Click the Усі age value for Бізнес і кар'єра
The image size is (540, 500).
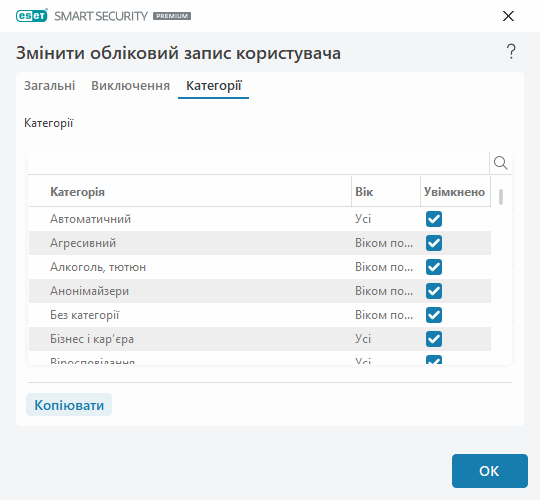point(363,339)
